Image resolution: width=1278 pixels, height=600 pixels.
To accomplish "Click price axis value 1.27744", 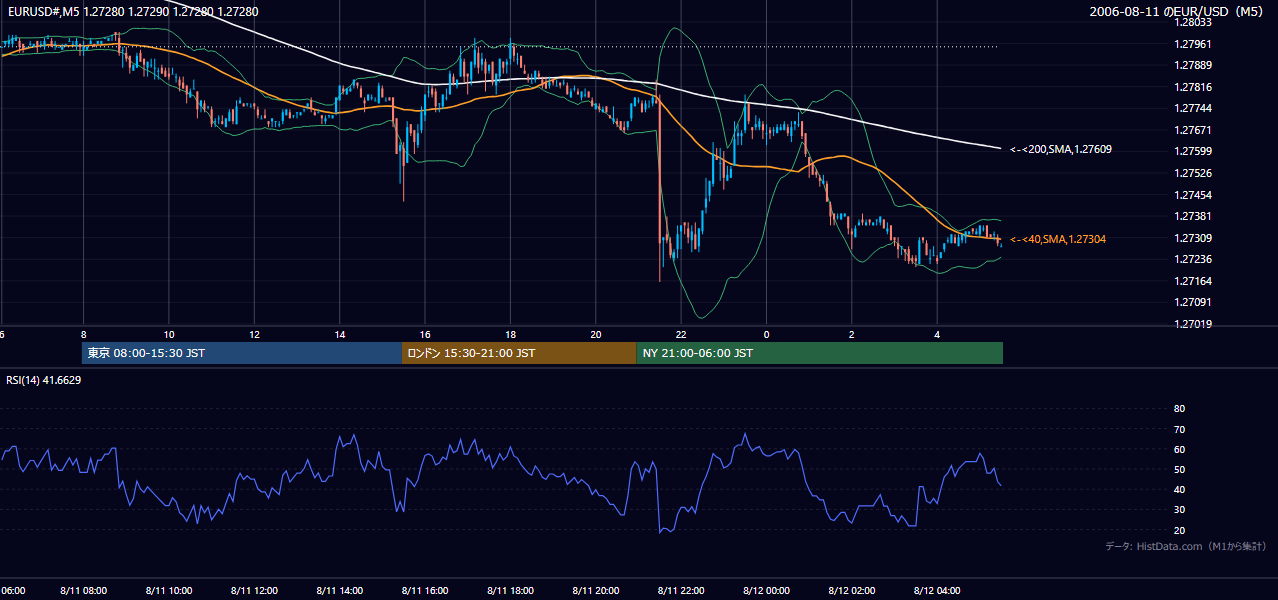I will pos(1194,108).
